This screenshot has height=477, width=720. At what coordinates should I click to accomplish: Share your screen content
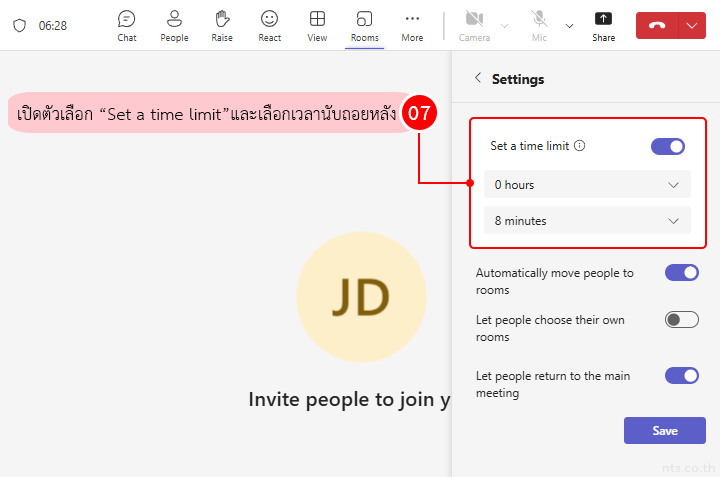tap(603, 25)
